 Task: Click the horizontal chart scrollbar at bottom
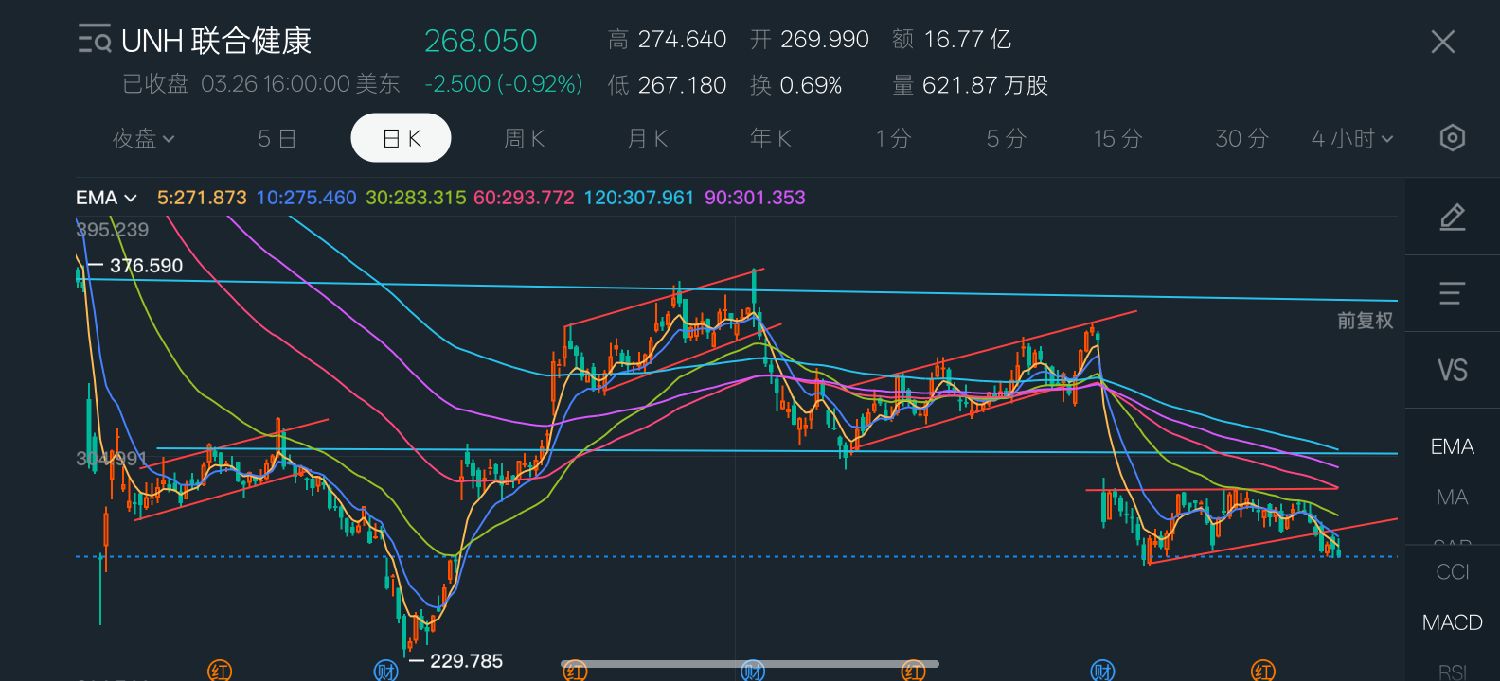click(750, 663)
